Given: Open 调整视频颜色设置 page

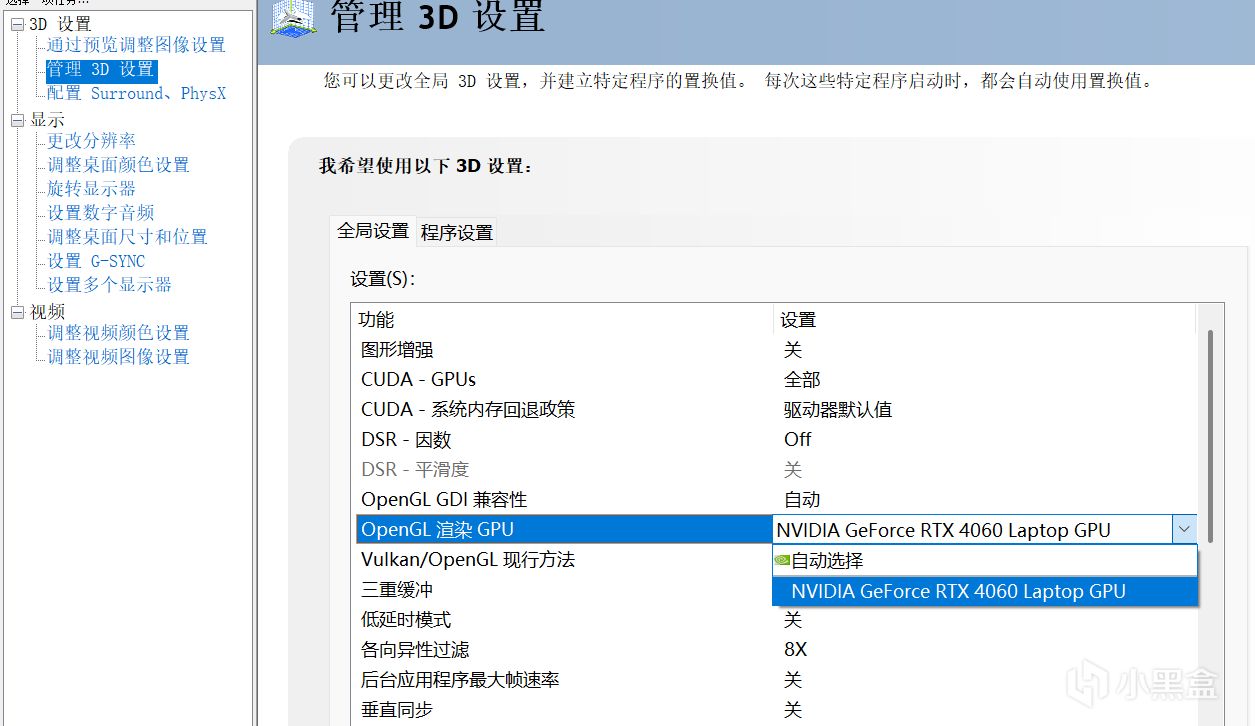Looking at the screenshot, I should coord(118,333).
